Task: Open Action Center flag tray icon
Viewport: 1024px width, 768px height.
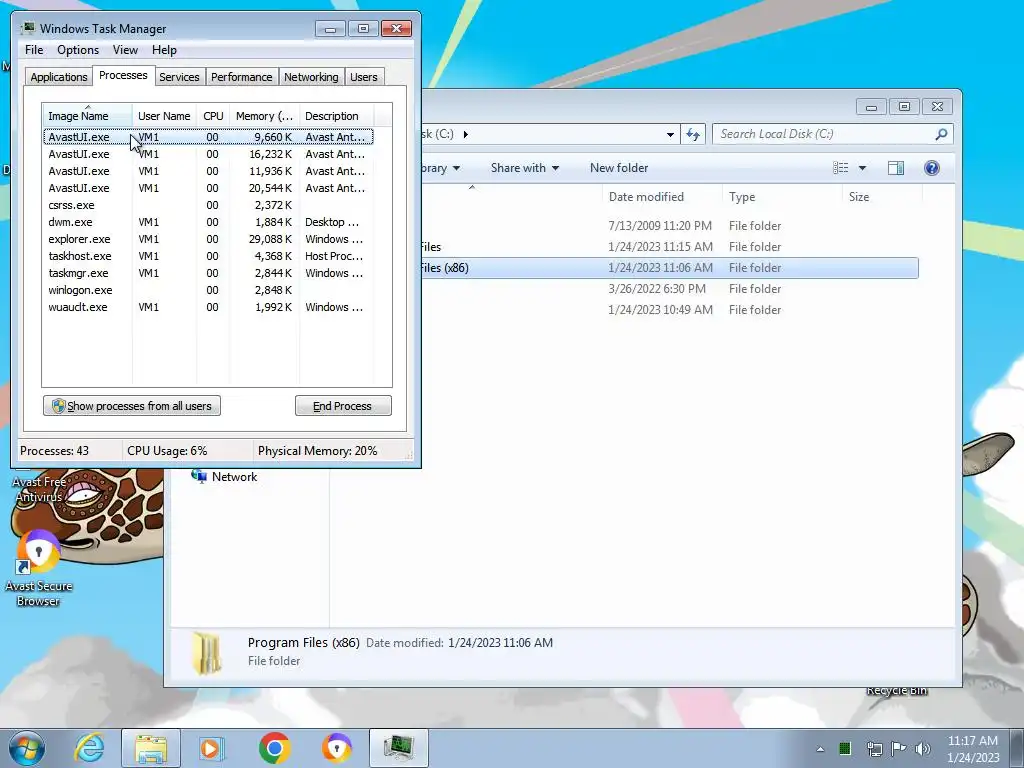Action: pos(899,748)
